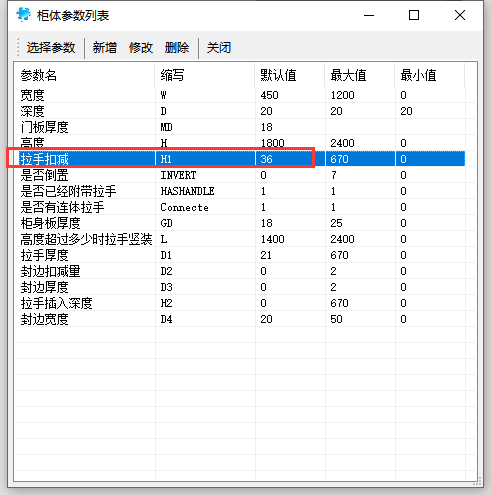Select the 是否已经附带拉手 row
The width and height of the screenshot is (491, 495).
240,191
